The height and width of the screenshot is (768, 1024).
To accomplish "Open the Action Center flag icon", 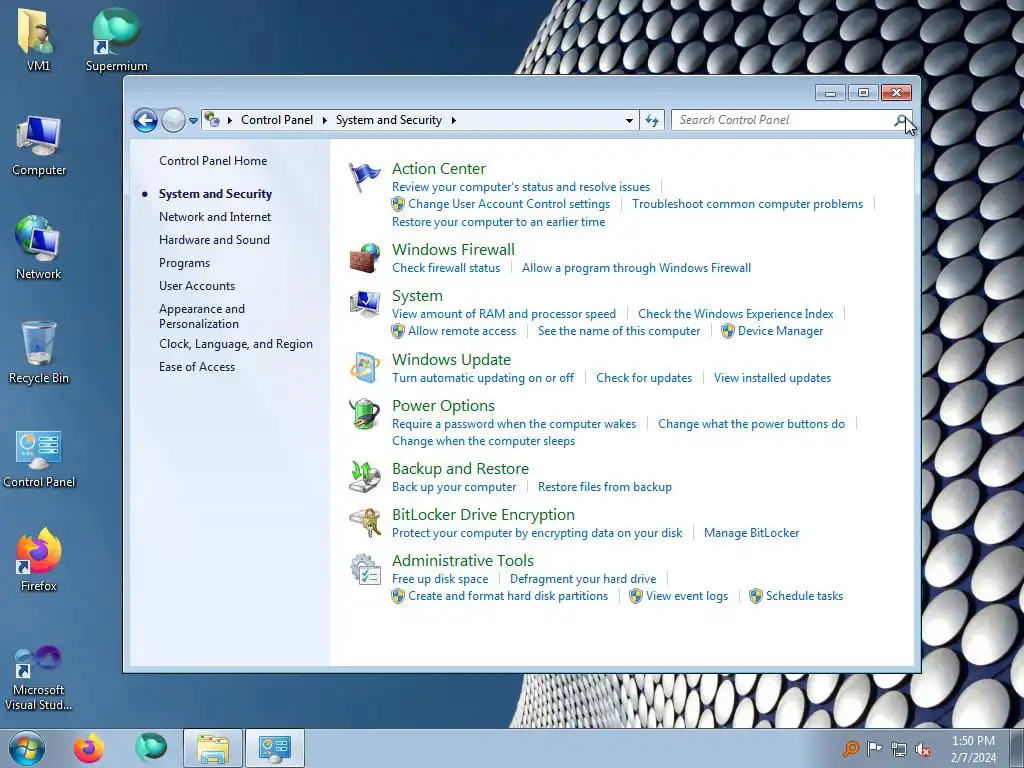I will (x=364, y=177).
